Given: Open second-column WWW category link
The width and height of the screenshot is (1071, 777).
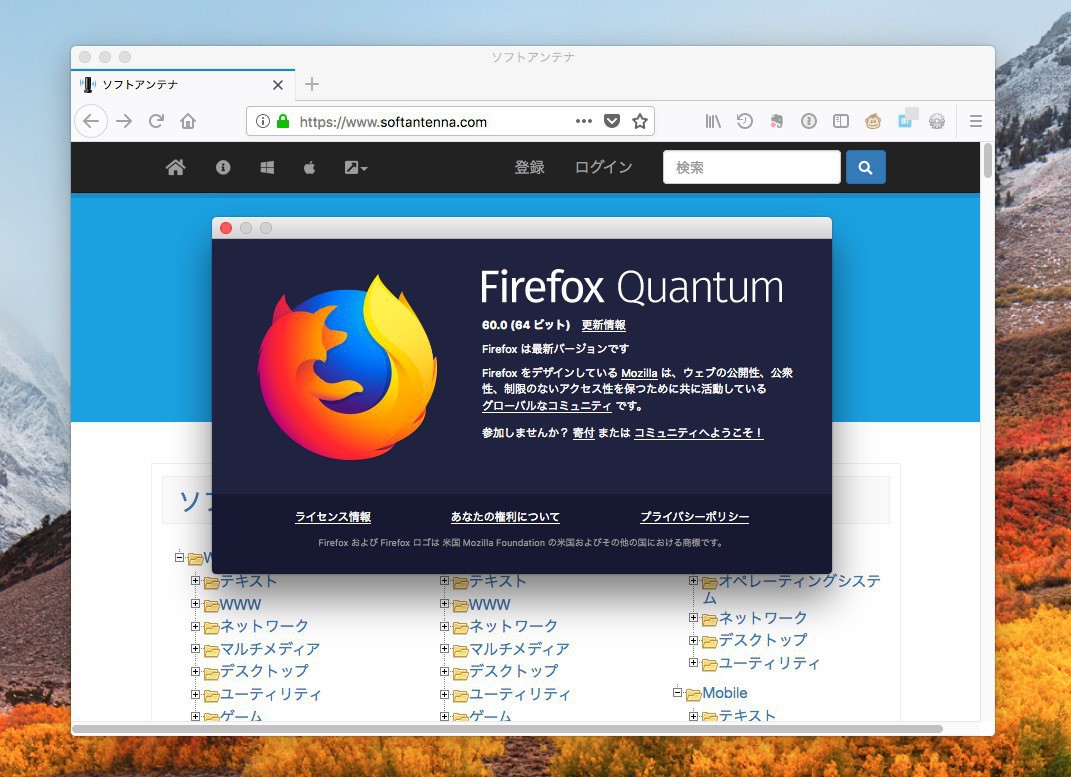Looking at the screenshot, I should pyautogui.click(x=490, y=604).
